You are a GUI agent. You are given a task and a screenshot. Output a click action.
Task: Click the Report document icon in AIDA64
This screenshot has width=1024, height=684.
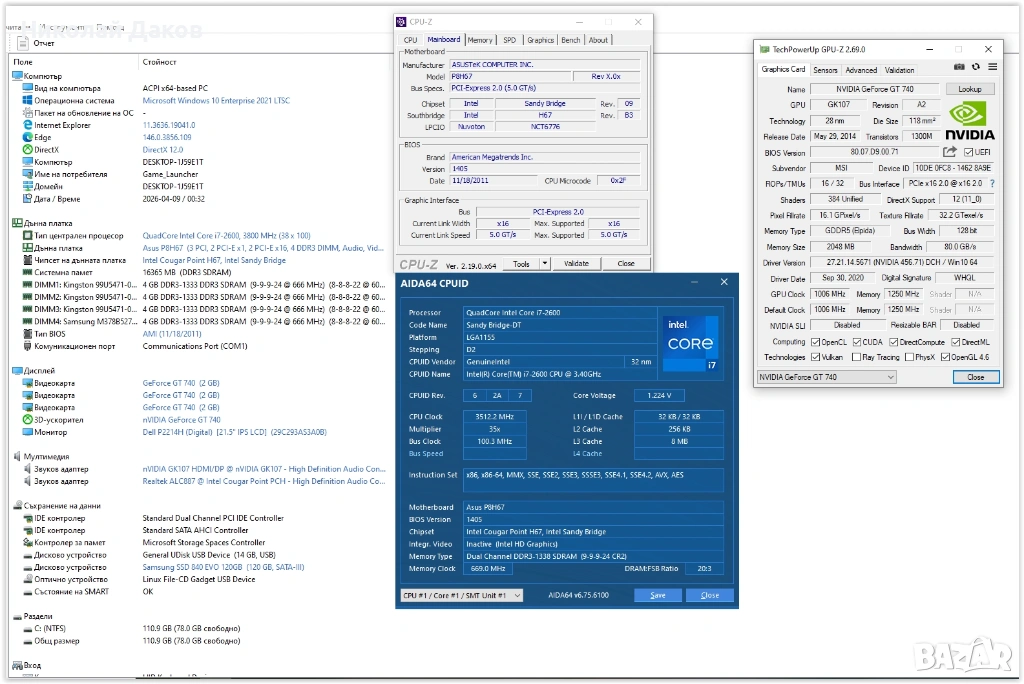[22, 43]
